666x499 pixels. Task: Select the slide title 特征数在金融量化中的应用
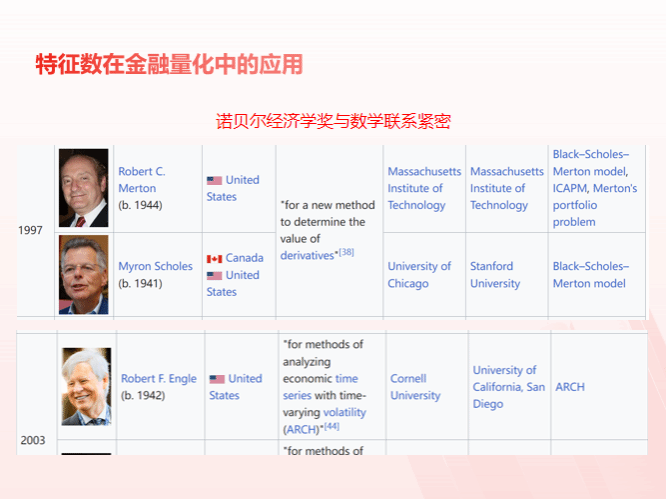169,65
